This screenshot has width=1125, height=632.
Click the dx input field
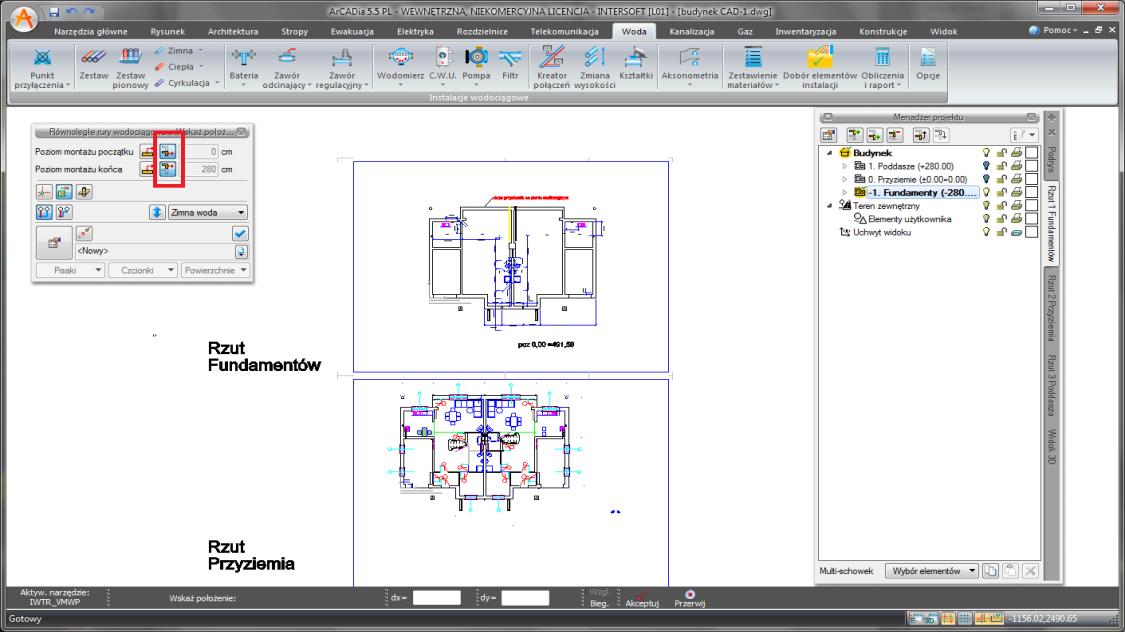coord(436,598)
